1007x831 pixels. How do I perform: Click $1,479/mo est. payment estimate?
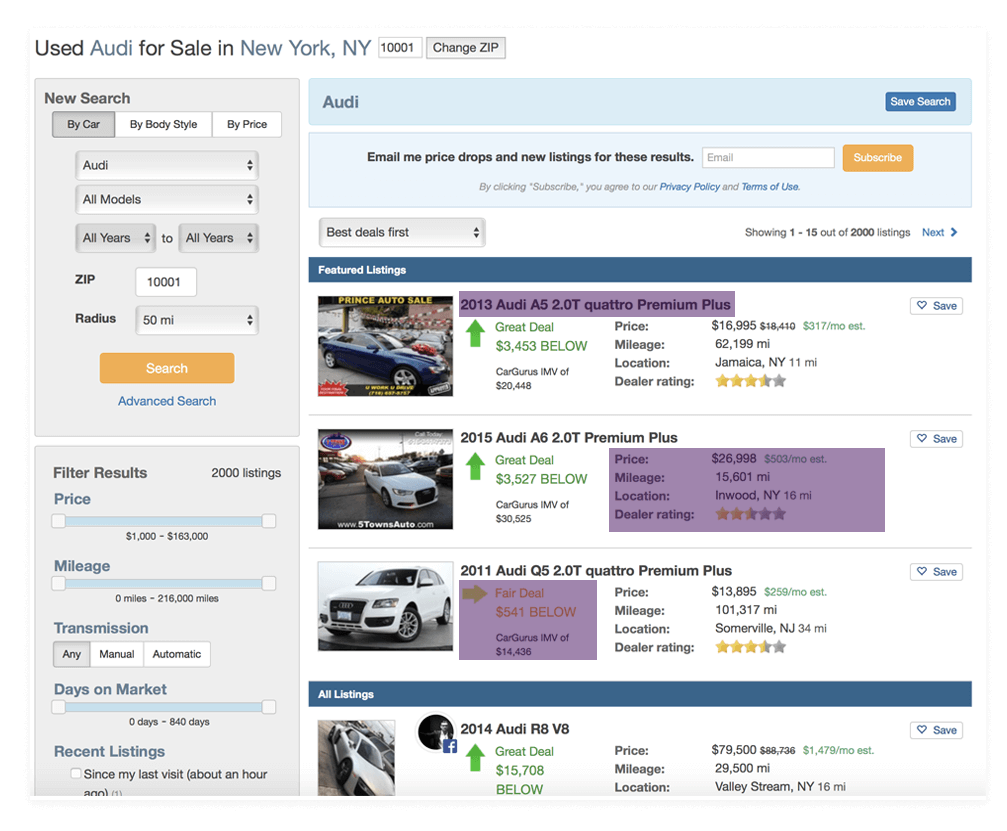click(x=838, y=750)
